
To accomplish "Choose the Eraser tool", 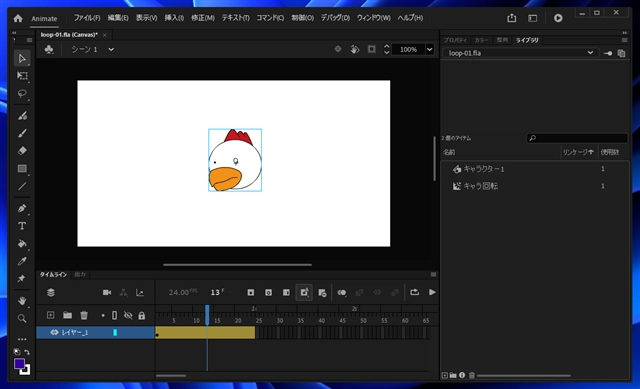I will coord(22,151).
